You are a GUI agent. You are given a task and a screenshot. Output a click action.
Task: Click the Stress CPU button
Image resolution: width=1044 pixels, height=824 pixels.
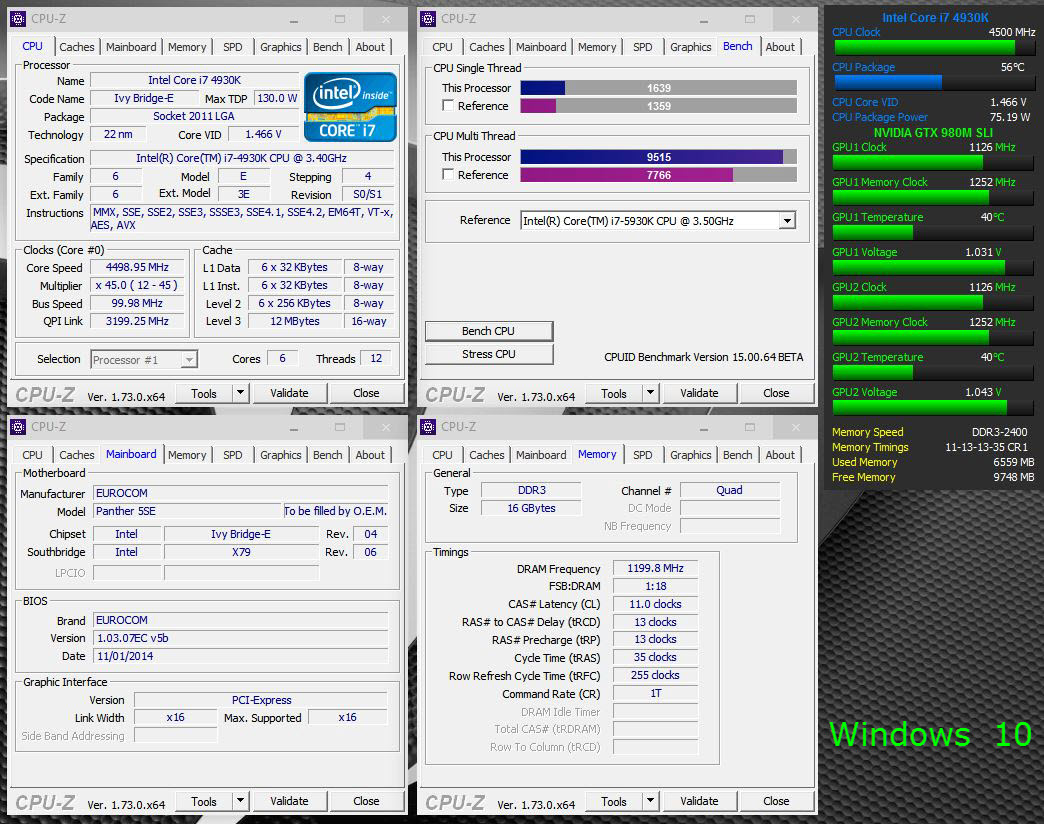coord(489,354)
